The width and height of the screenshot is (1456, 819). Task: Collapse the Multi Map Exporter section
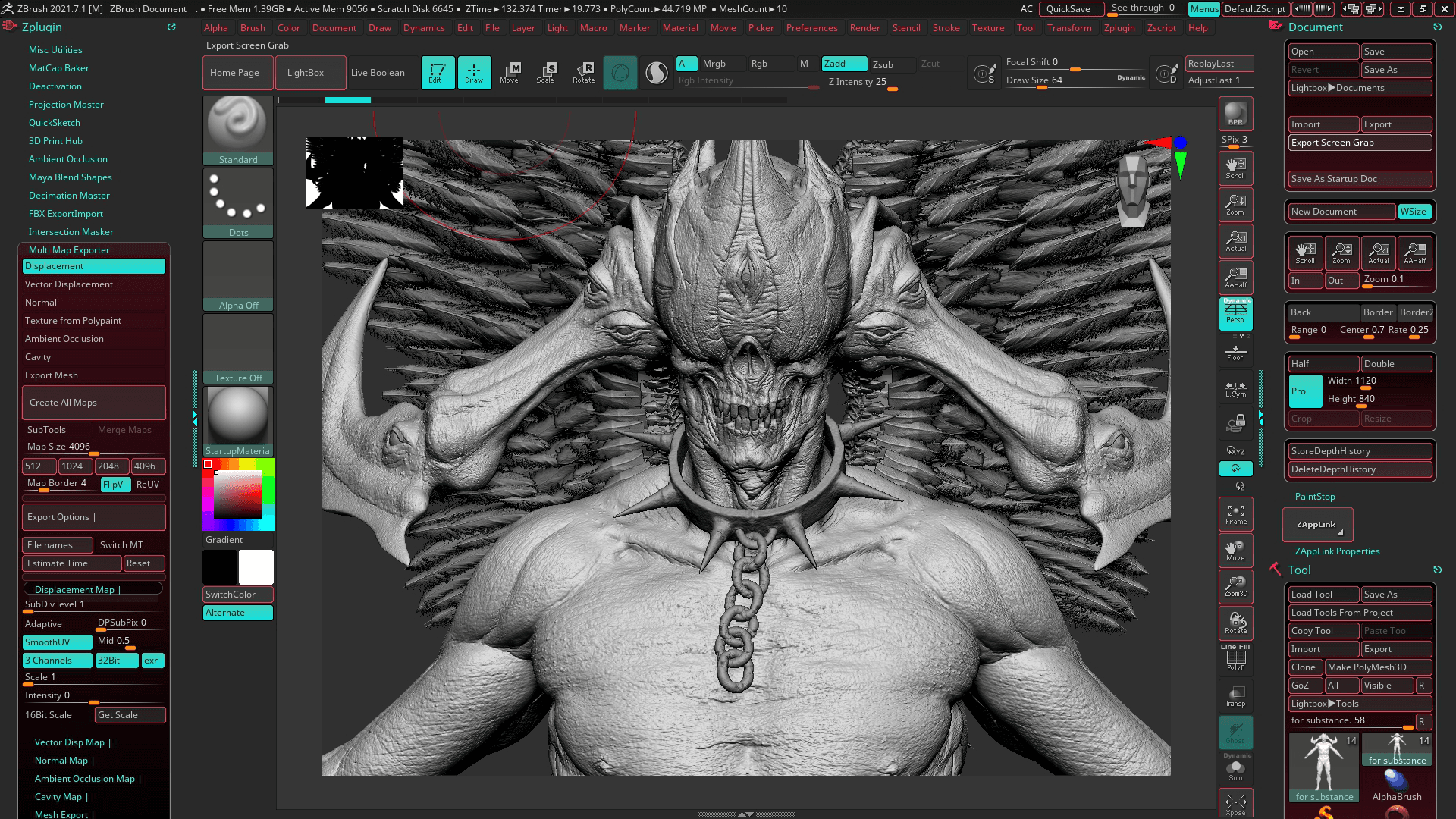point(69,250)
